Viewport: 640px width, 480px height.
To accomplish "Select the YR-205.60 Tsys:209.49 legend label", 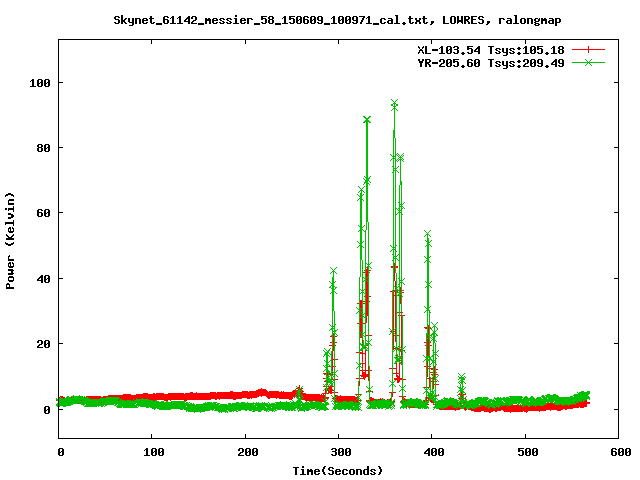I will (491, 62).
